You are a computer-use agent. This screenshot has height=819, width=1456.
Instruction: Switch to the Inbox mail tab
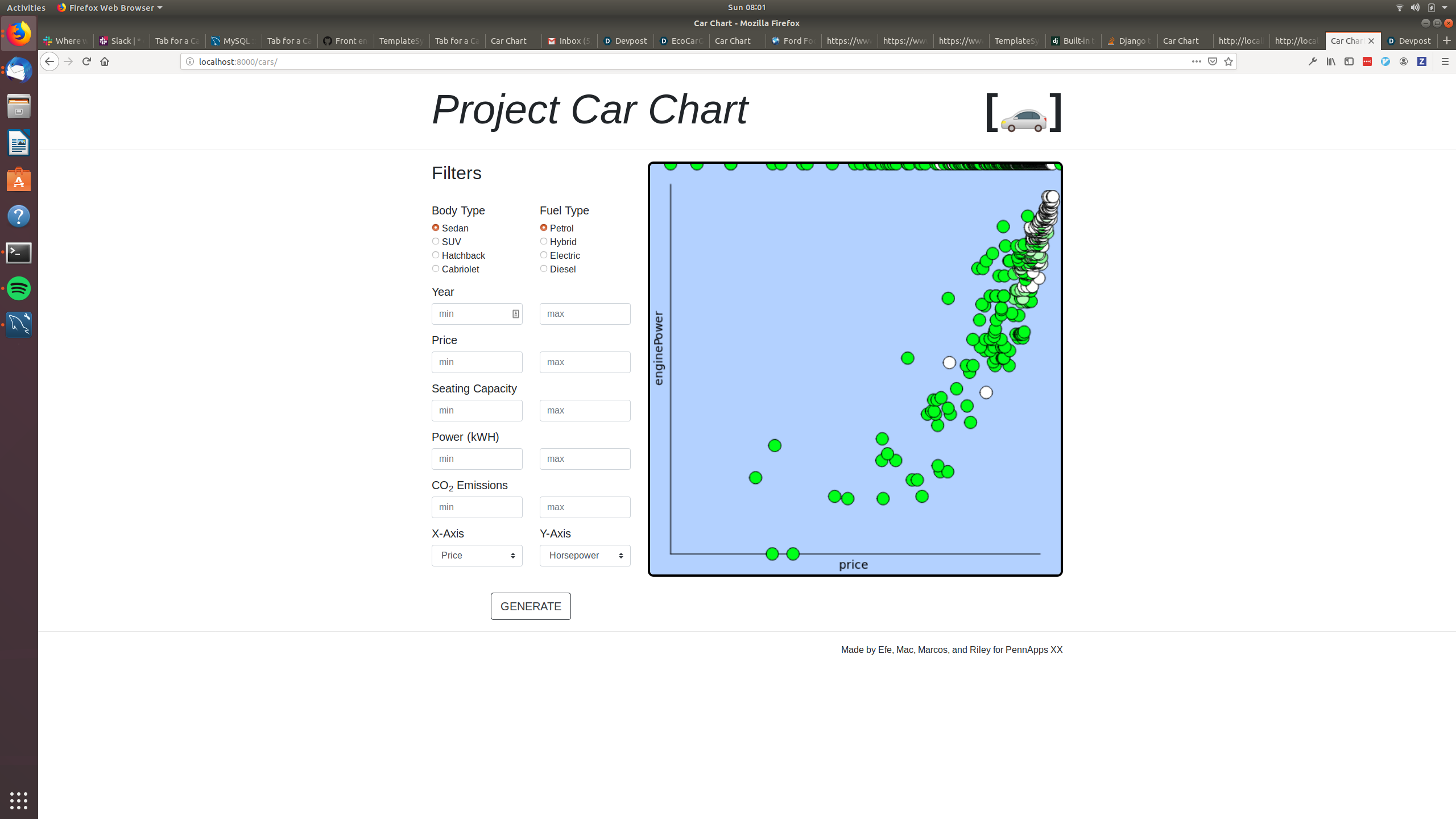[x=569, y=41]
